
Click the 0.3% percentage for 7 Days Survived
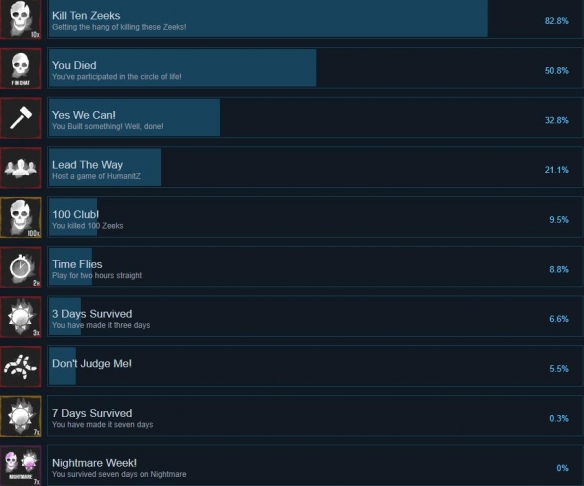559,419
